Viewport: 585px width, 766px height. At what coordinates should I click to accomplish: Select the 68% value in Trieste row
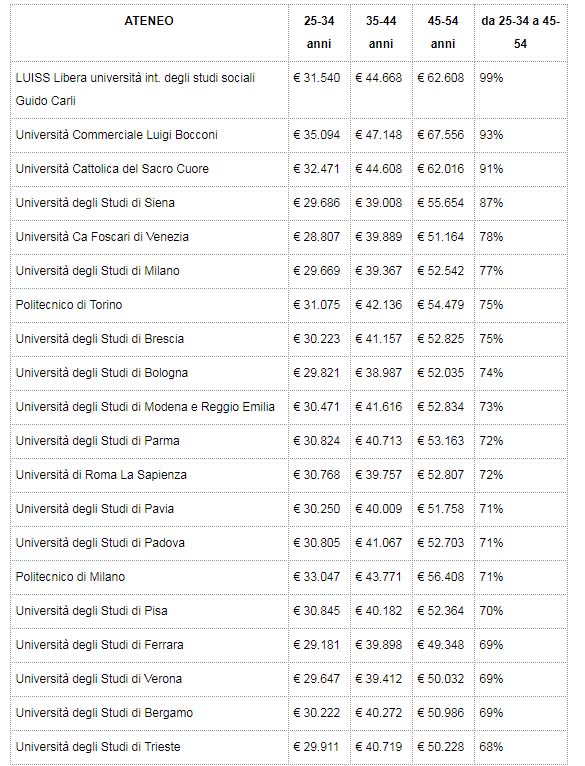pyautogui.click(x=491, y=747)
